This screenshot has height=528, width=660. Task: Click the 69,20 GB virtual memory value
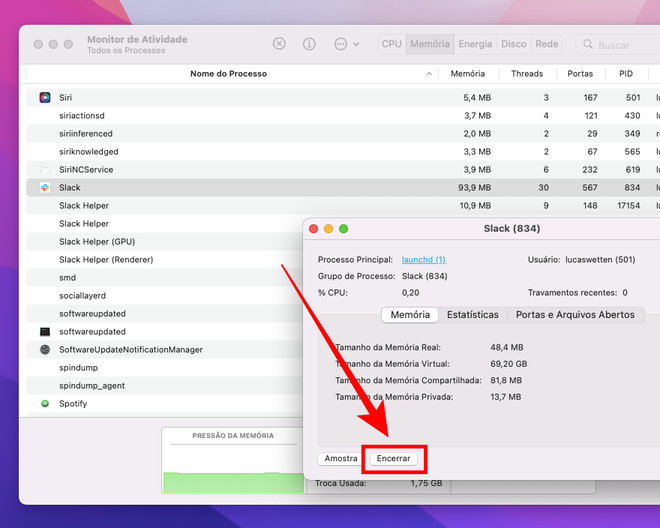tap(508, 364)
